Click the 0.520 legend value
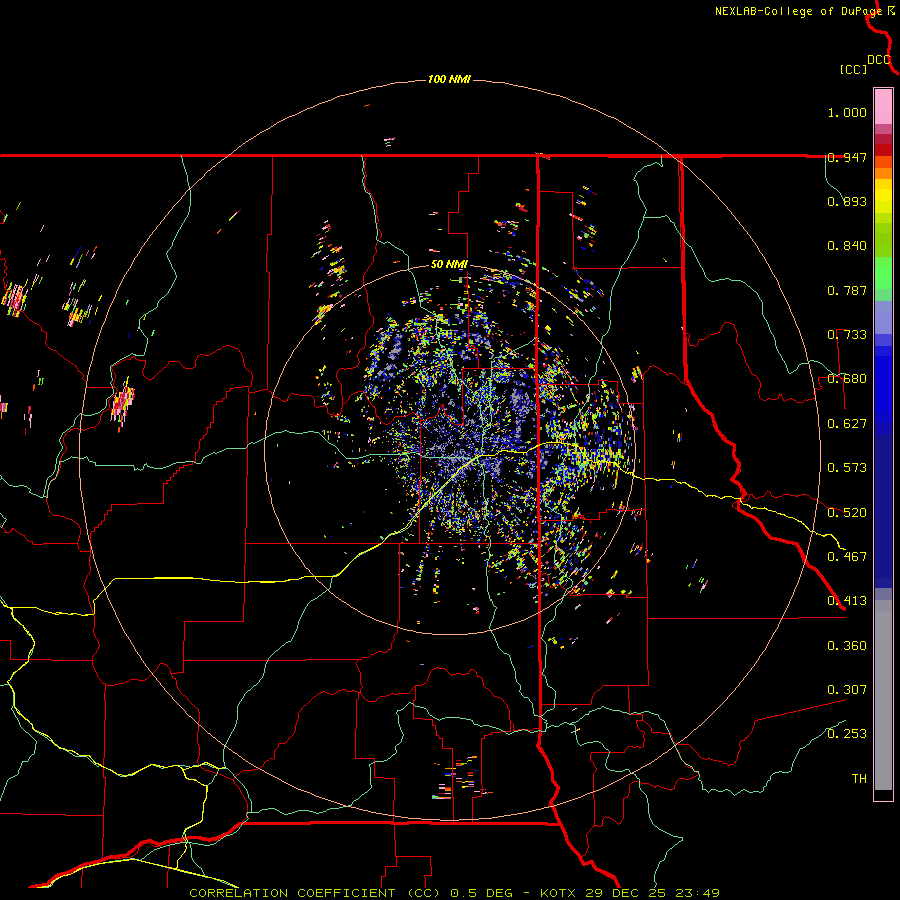 pos(847,513)
